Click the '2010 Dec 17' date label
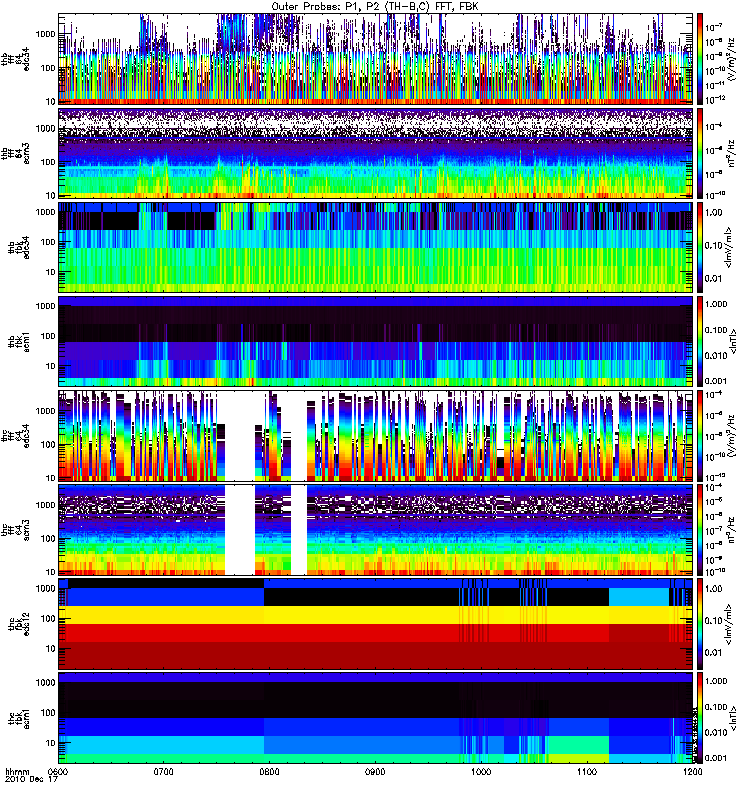 [x=32, y=779]
